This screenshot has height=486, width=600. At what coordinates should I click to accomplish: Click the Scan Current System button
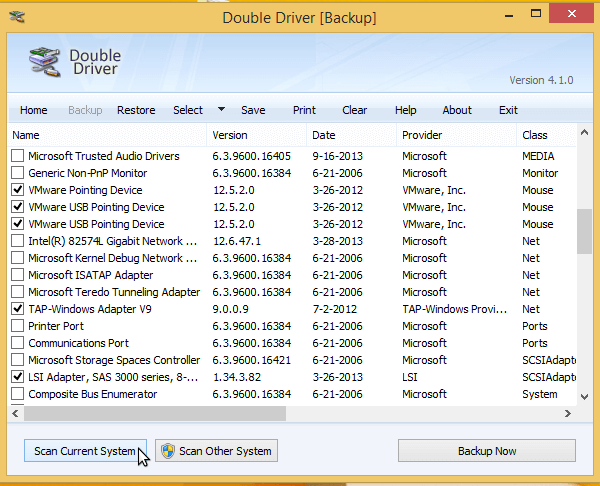coord(85,451)
